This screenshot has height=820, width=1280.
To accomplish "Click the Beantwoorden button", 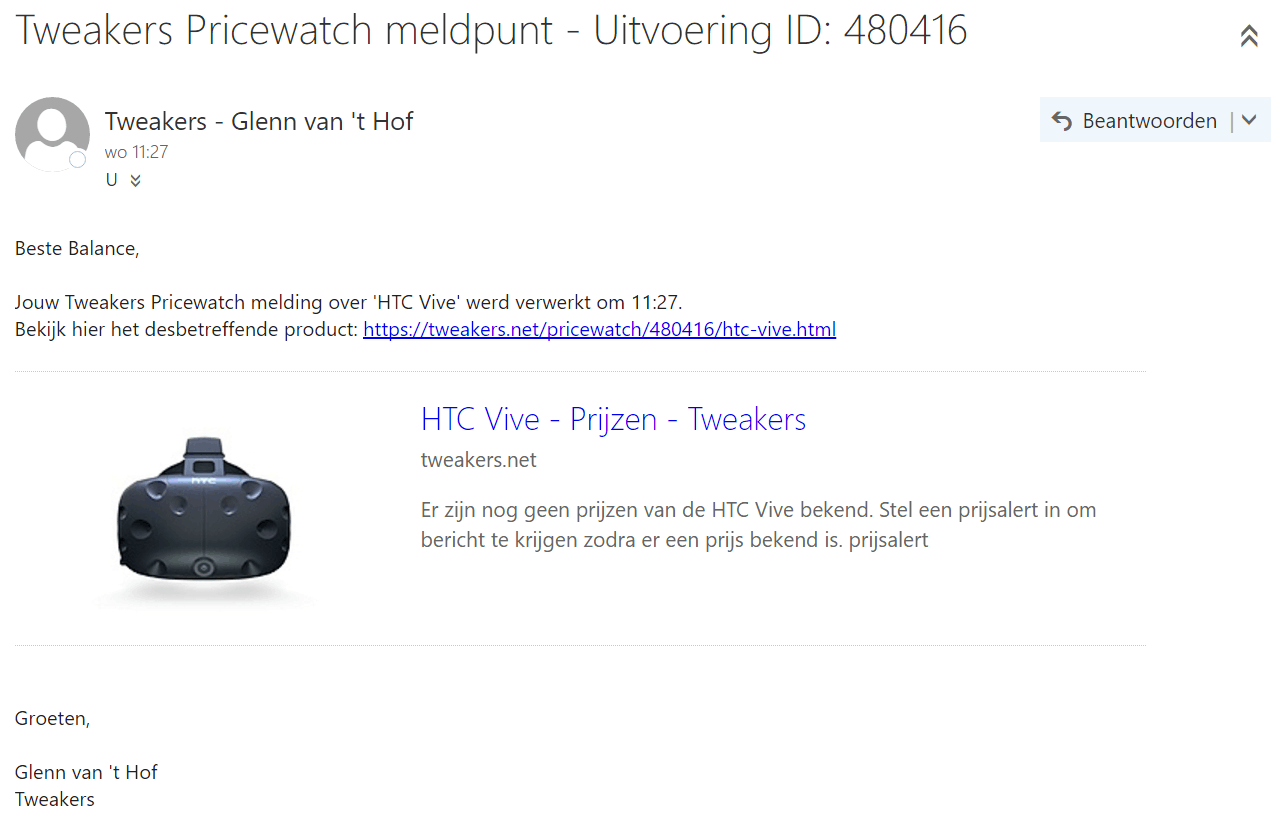I will tap(1136, 121).
